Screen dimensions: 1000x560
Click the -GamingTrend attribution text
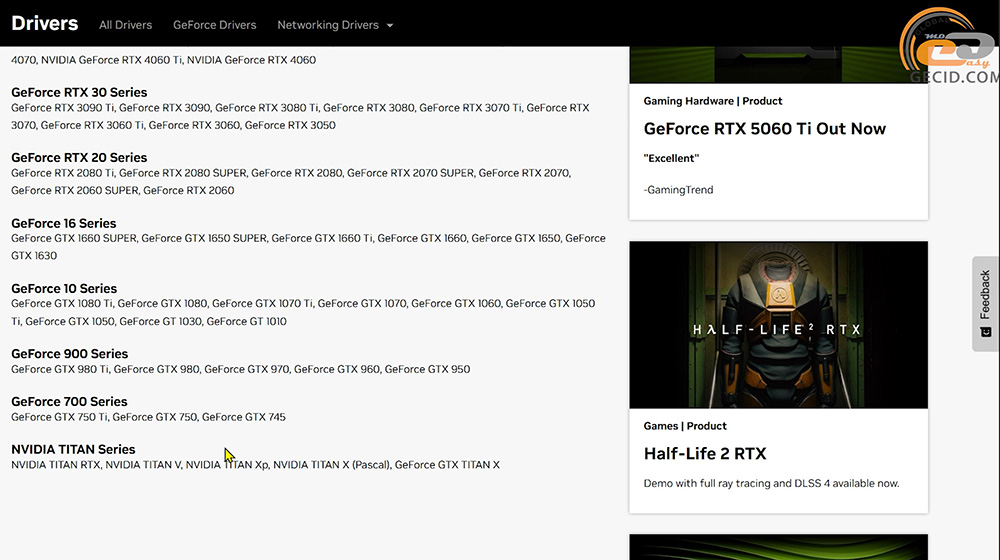[679, 190]
